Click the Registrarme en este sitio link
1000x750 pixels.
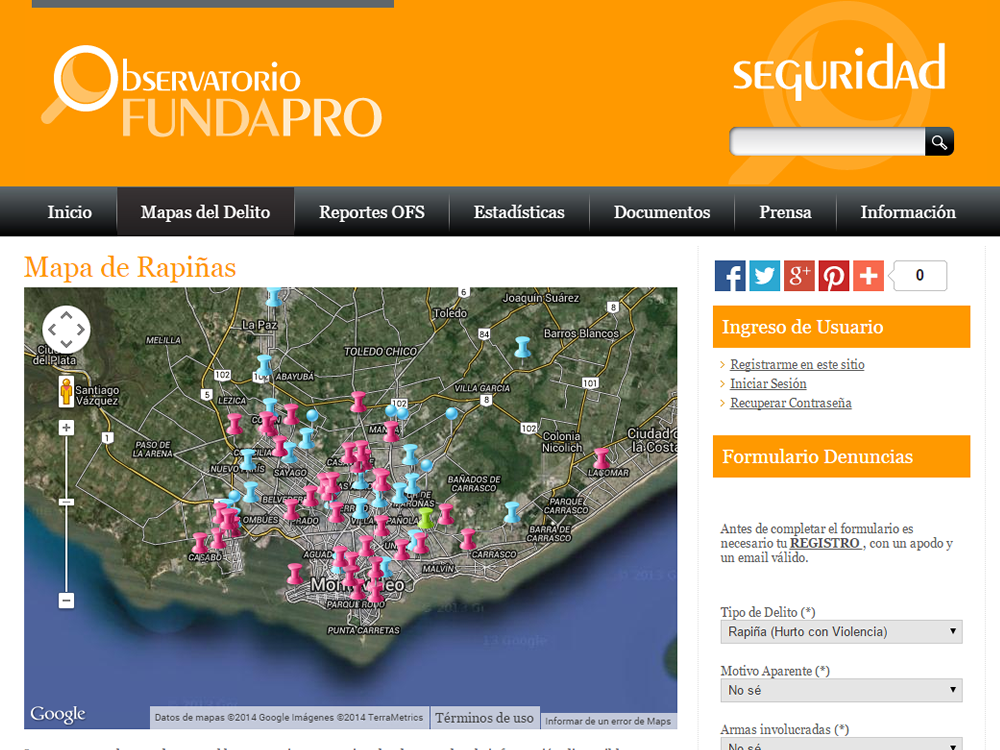click(x=797, y=365)
